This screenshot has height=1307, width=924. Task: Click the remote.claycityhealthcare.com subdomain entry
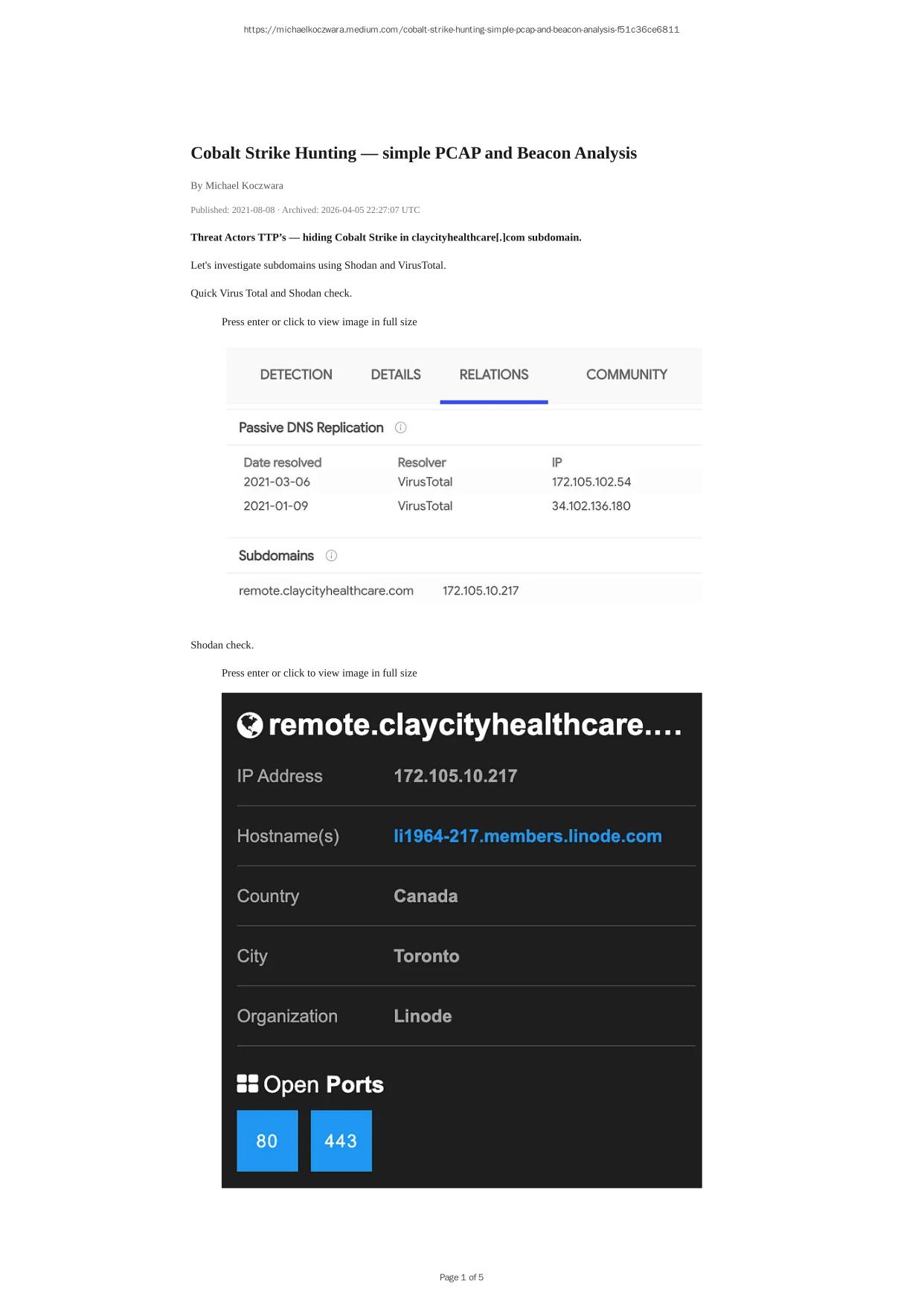[x=326, y=590]
